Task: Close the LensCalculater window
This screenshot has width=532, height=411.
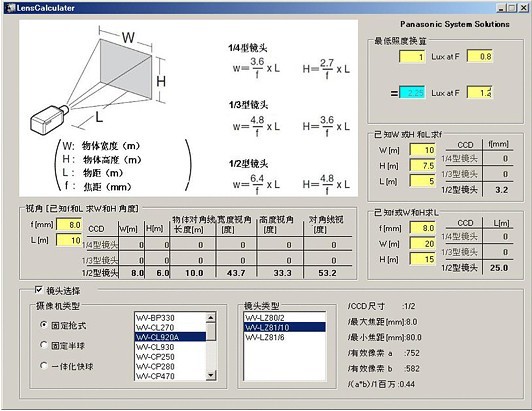Action: point(524,8)
